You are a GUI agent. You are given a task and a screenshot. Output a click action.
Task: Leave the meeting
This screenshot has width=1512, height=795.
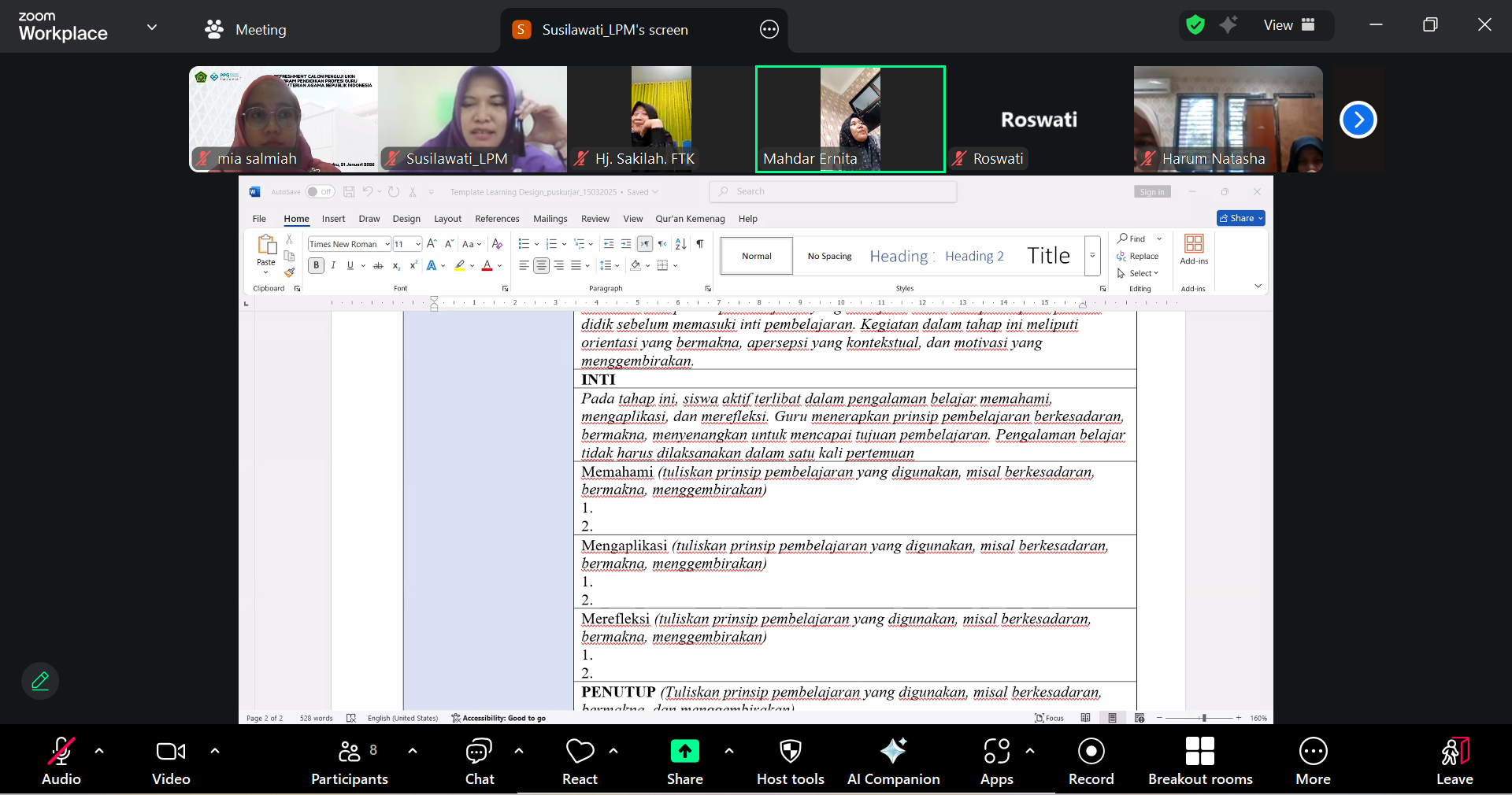1454,760
